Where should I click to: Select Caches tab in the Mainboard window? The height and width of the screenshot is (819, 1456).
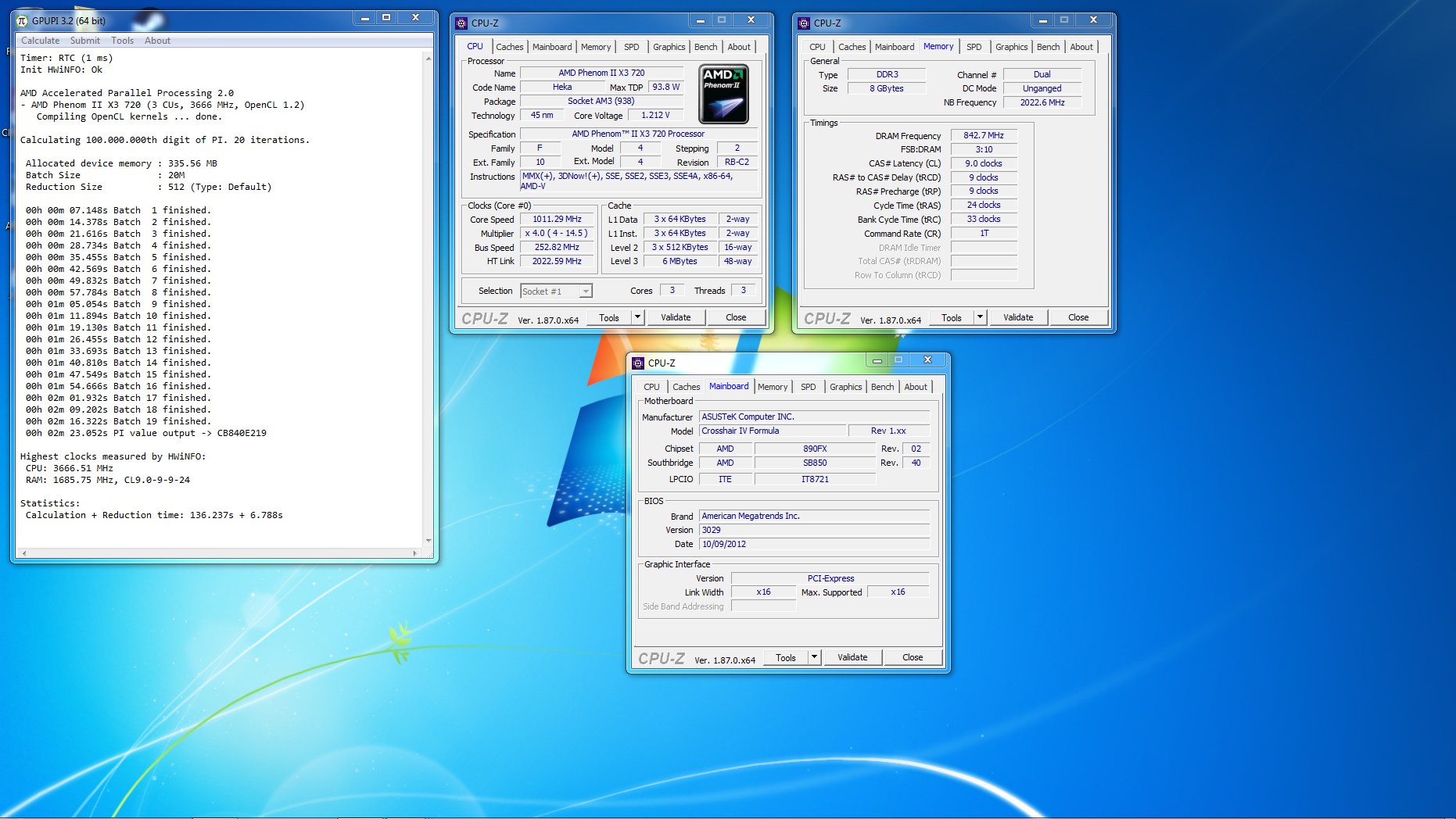687,387
